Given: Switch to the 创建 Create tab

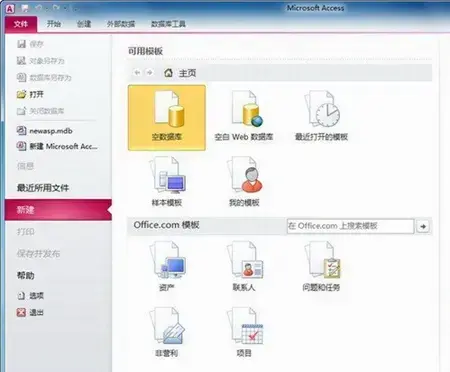Looking at the screenshot, I should [84, 24].
